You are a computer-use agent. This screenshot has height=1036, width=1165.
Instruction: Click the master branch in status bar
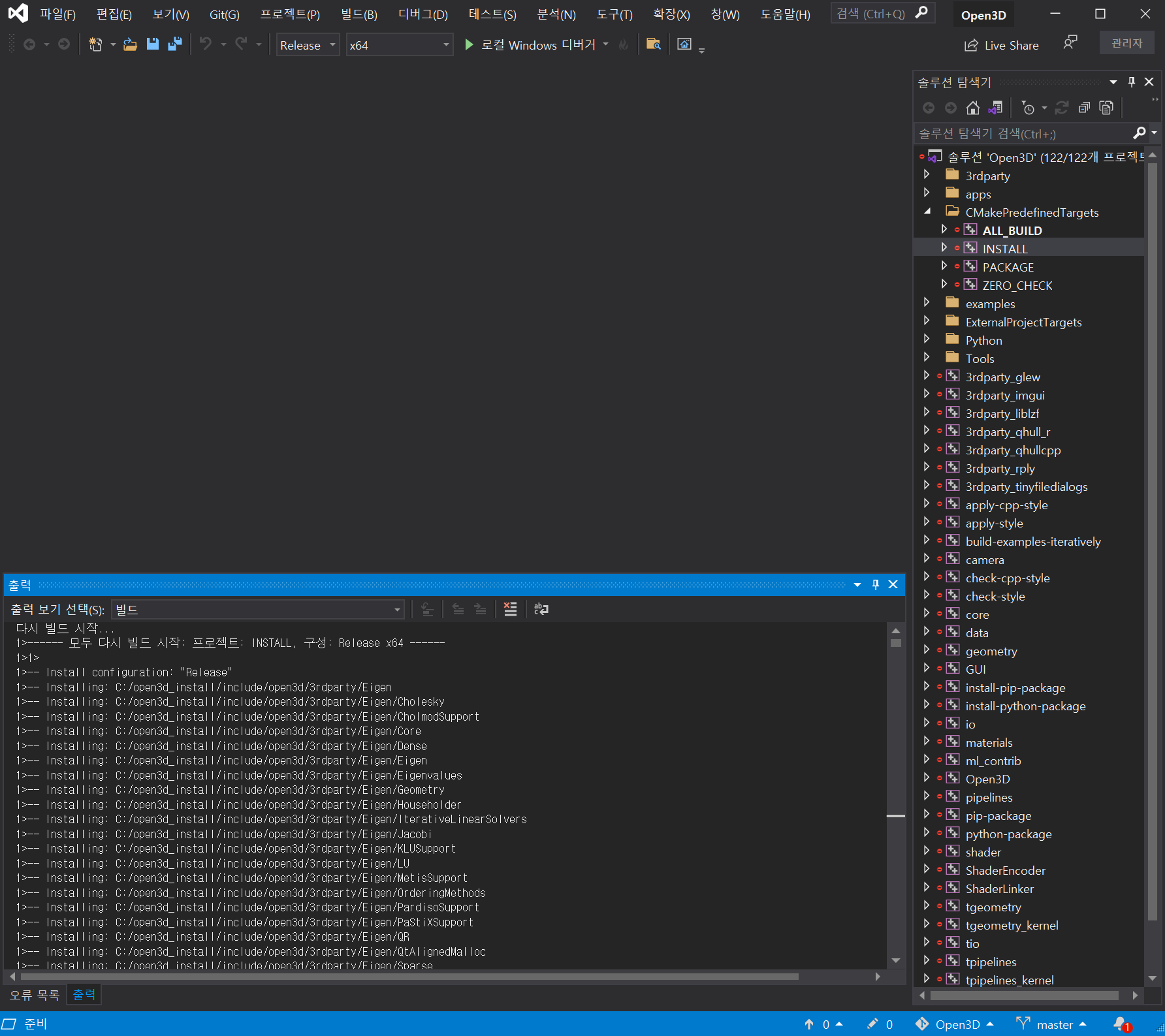click(1051, 1024)
